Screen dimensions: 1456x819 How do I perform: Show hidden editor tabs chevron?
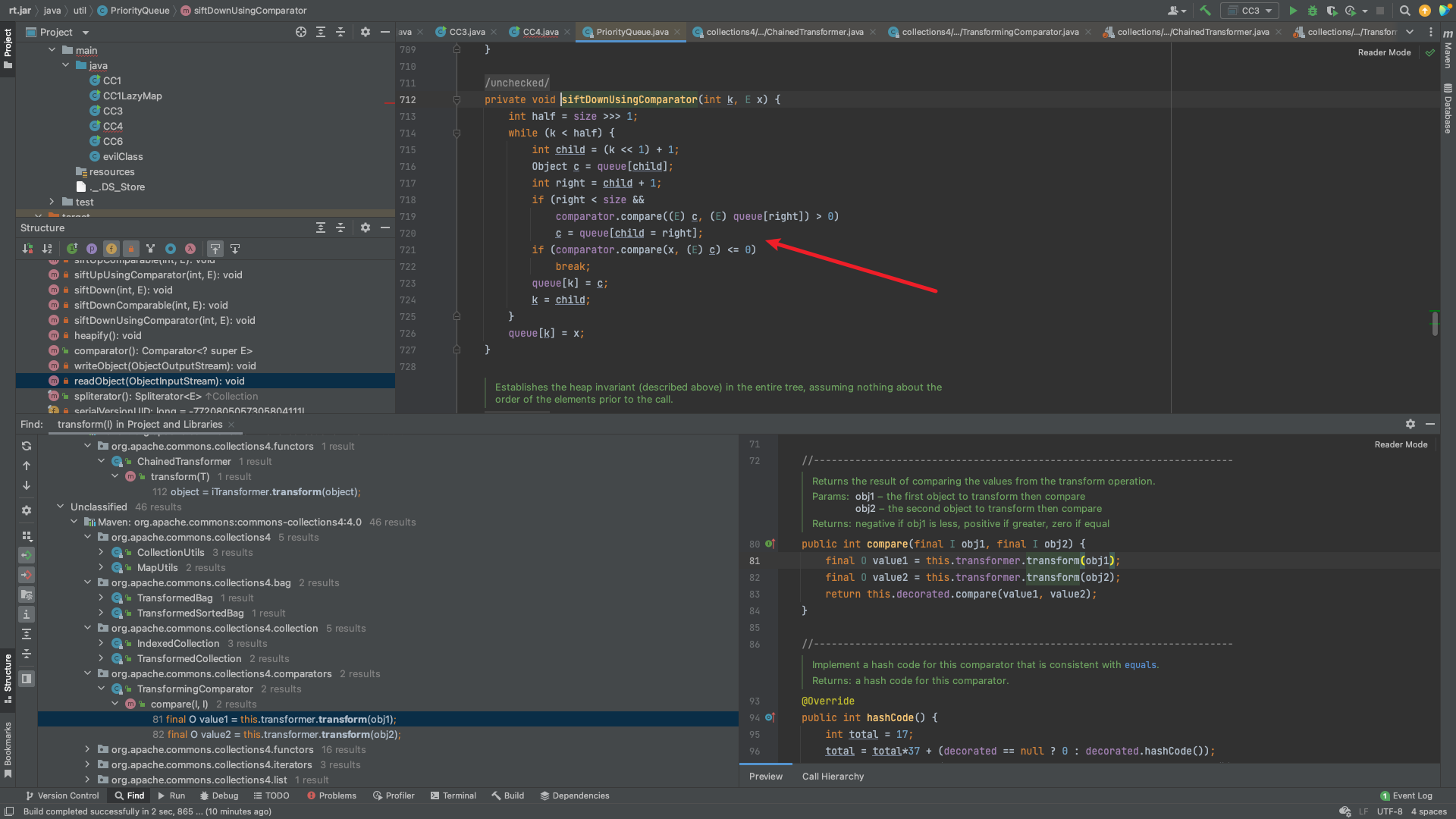click(1410, 32)
